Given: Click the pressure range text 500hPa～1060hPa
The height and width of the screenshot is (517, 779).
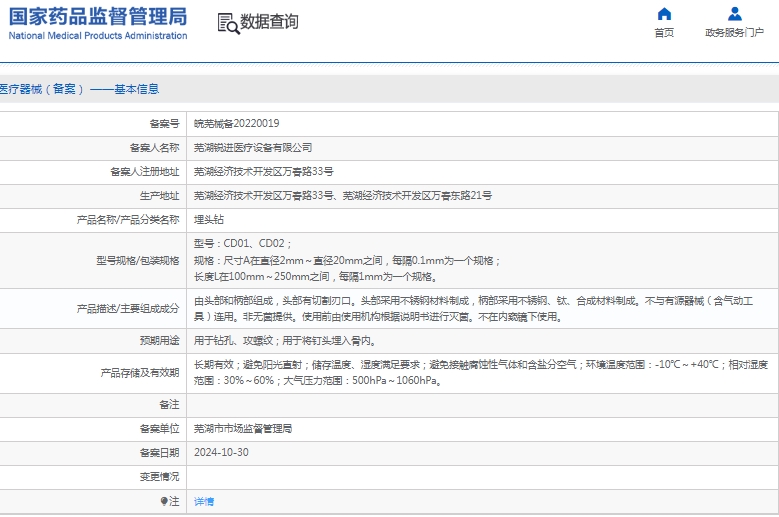Looking at the screenshot, I should 395,380.
